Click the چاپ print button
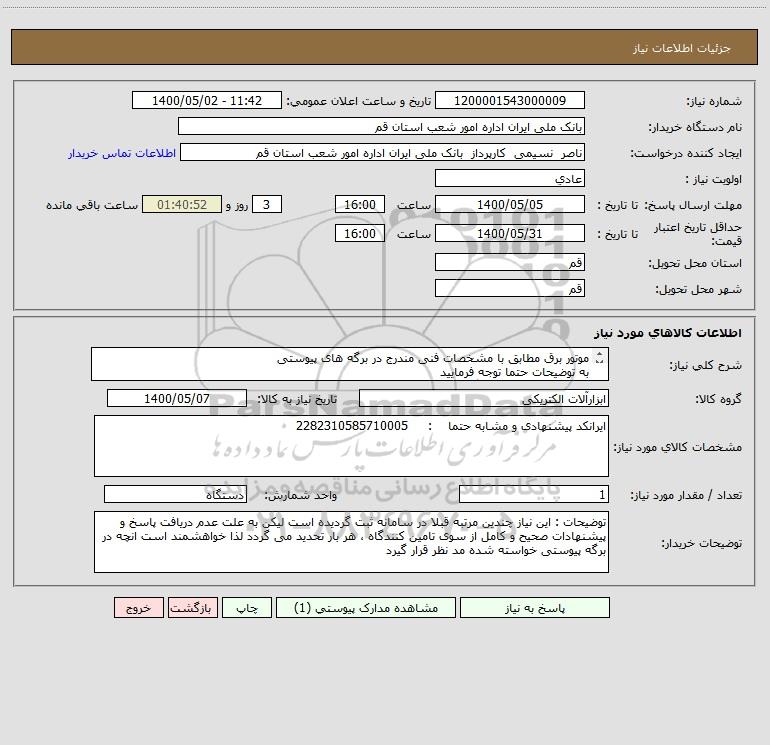This screenshot has height=745, width=770. 247,608
